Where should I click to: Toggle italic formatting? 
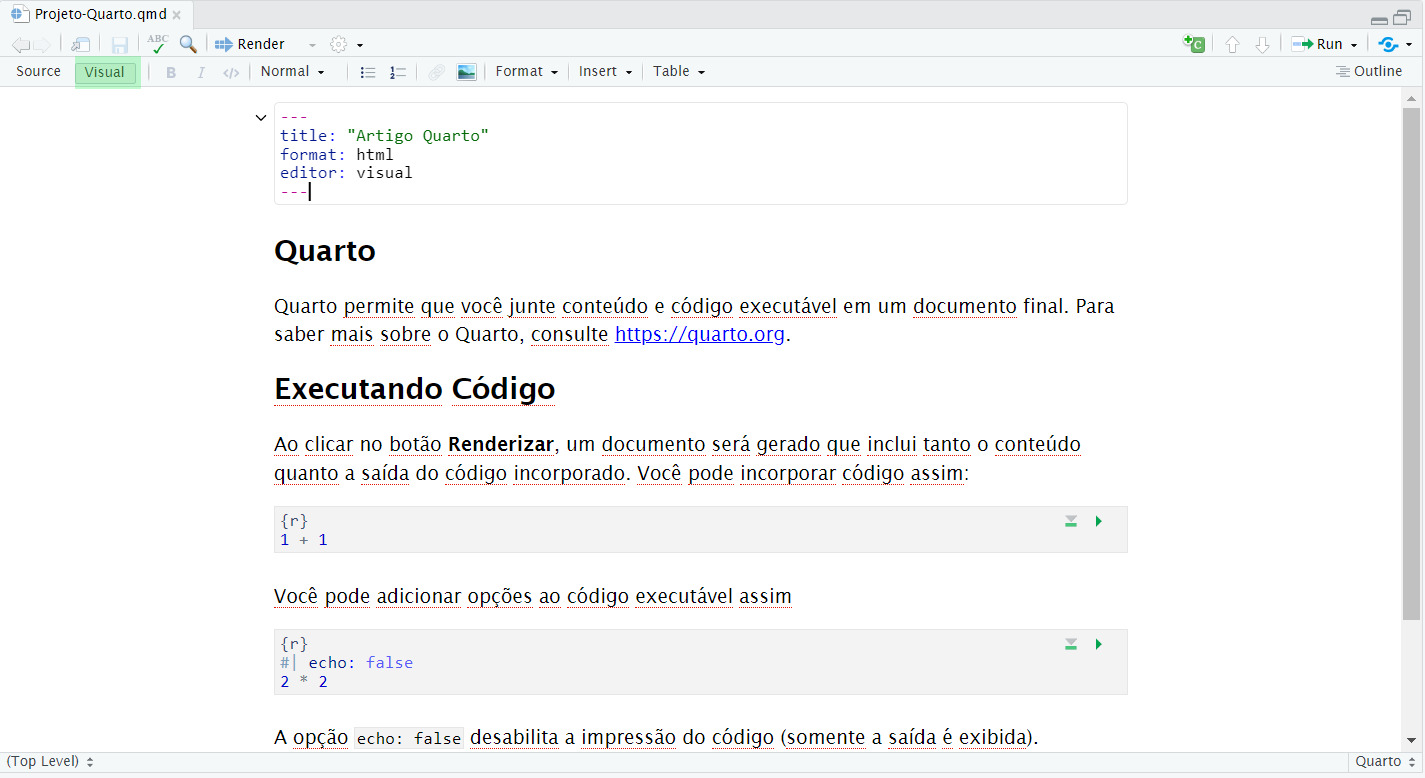tap(201, 72)
